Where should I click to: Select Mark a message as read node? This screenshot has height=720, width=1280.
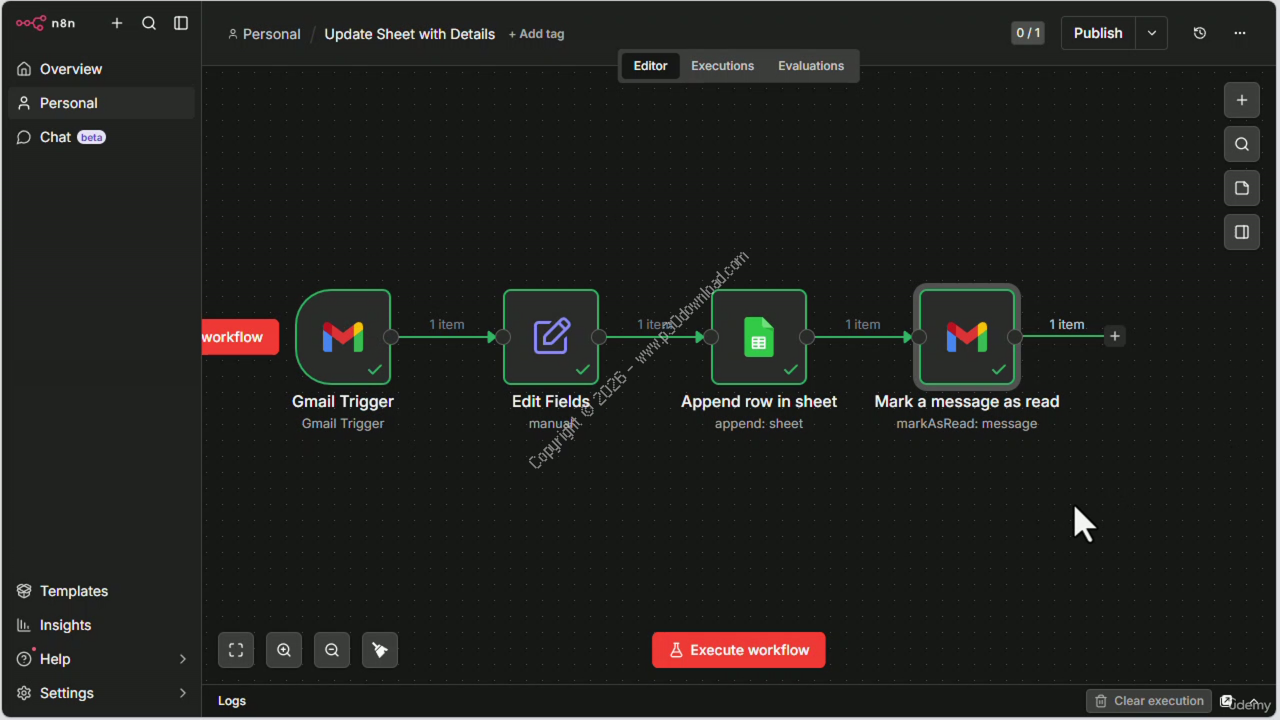pyautogui.click(x=967, y=337)
